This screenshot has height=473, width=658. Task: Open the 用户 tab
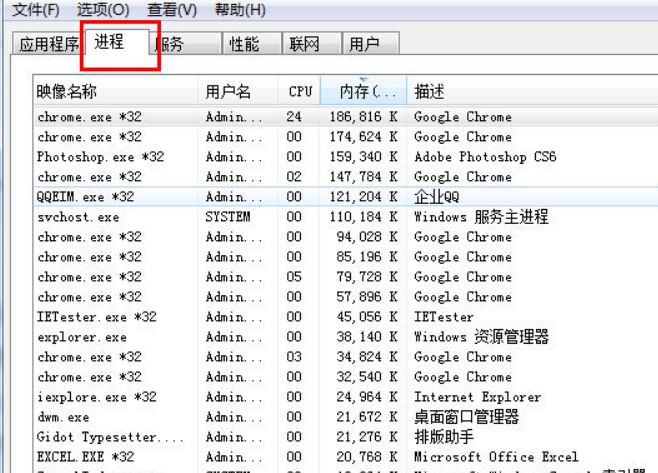[365, 44]
